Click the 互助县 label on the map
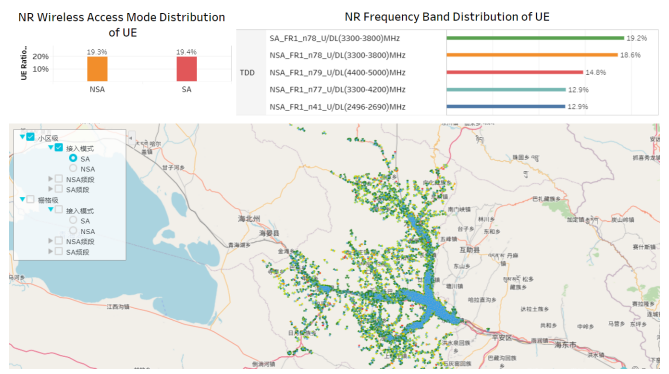This screenshot has width=669, height=374. 469,249
